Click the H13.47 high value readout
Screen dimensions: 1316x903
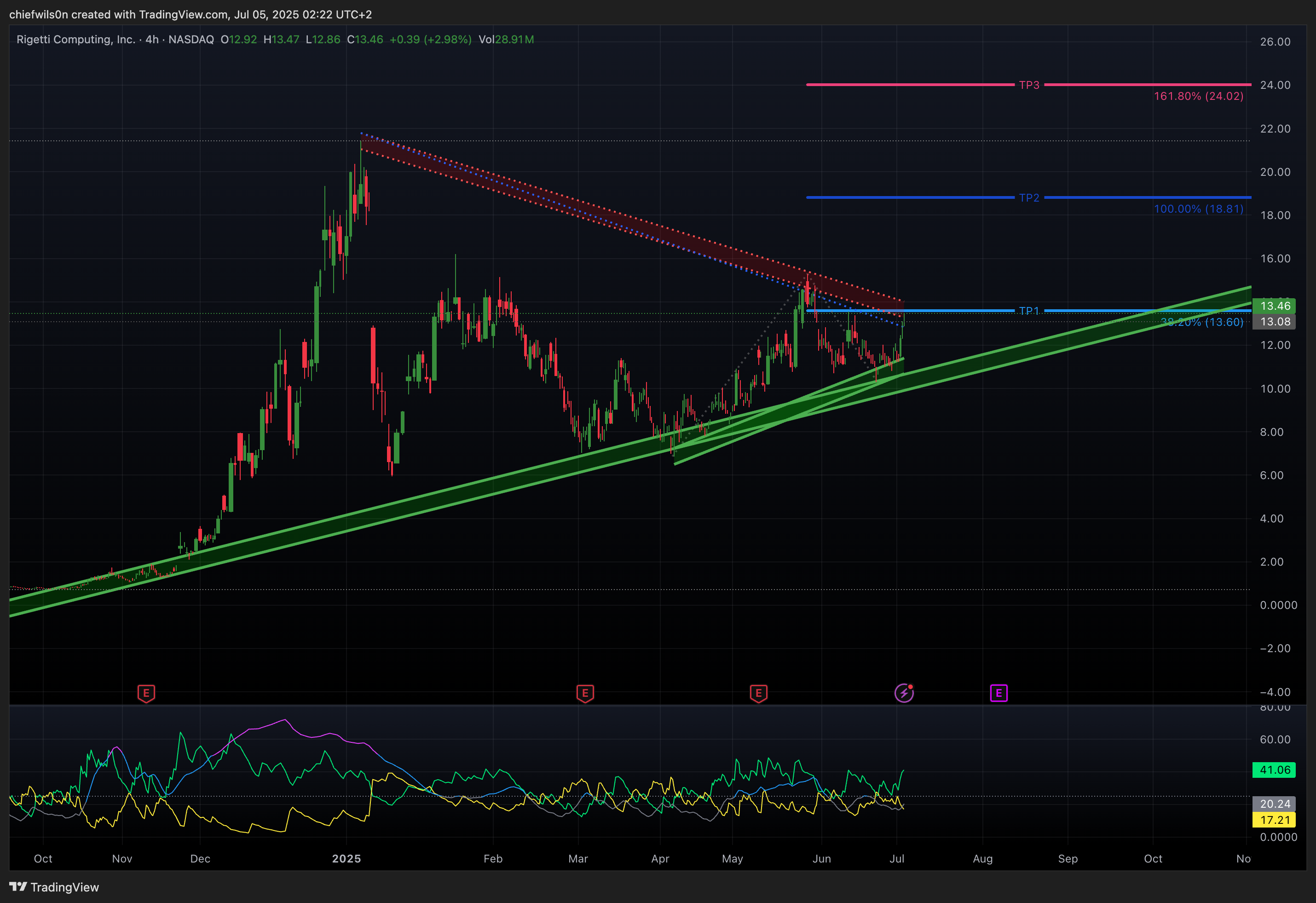click(x=282, y=40)
